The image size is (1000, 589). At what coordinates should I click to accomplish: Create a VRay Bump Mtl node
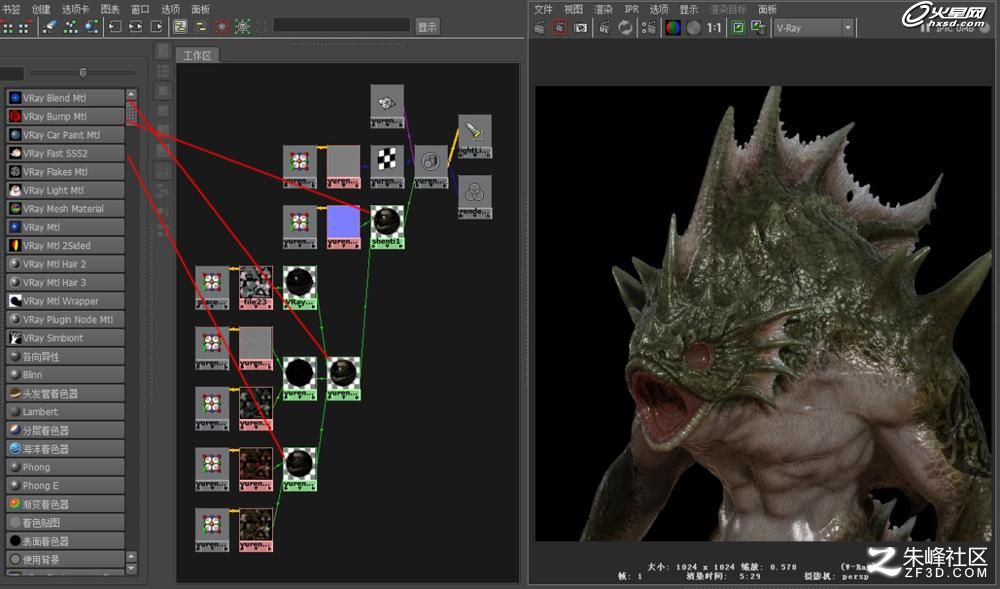click(x=65, y=116)
